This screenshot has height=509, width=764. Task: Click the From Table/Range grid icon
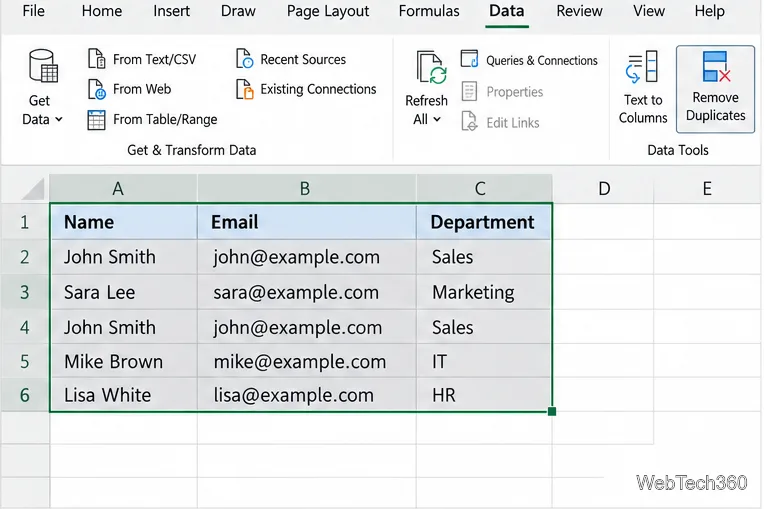click(x=96, y=120)
